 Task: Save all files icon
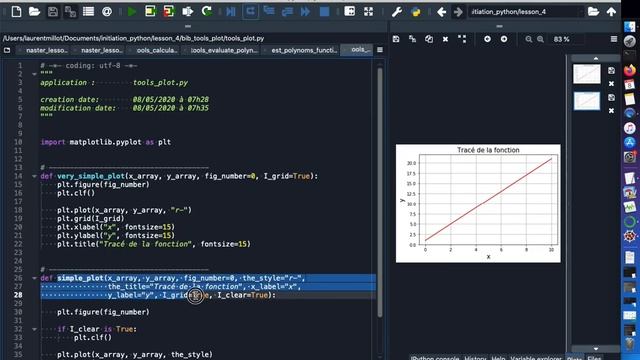pos(70,11)
